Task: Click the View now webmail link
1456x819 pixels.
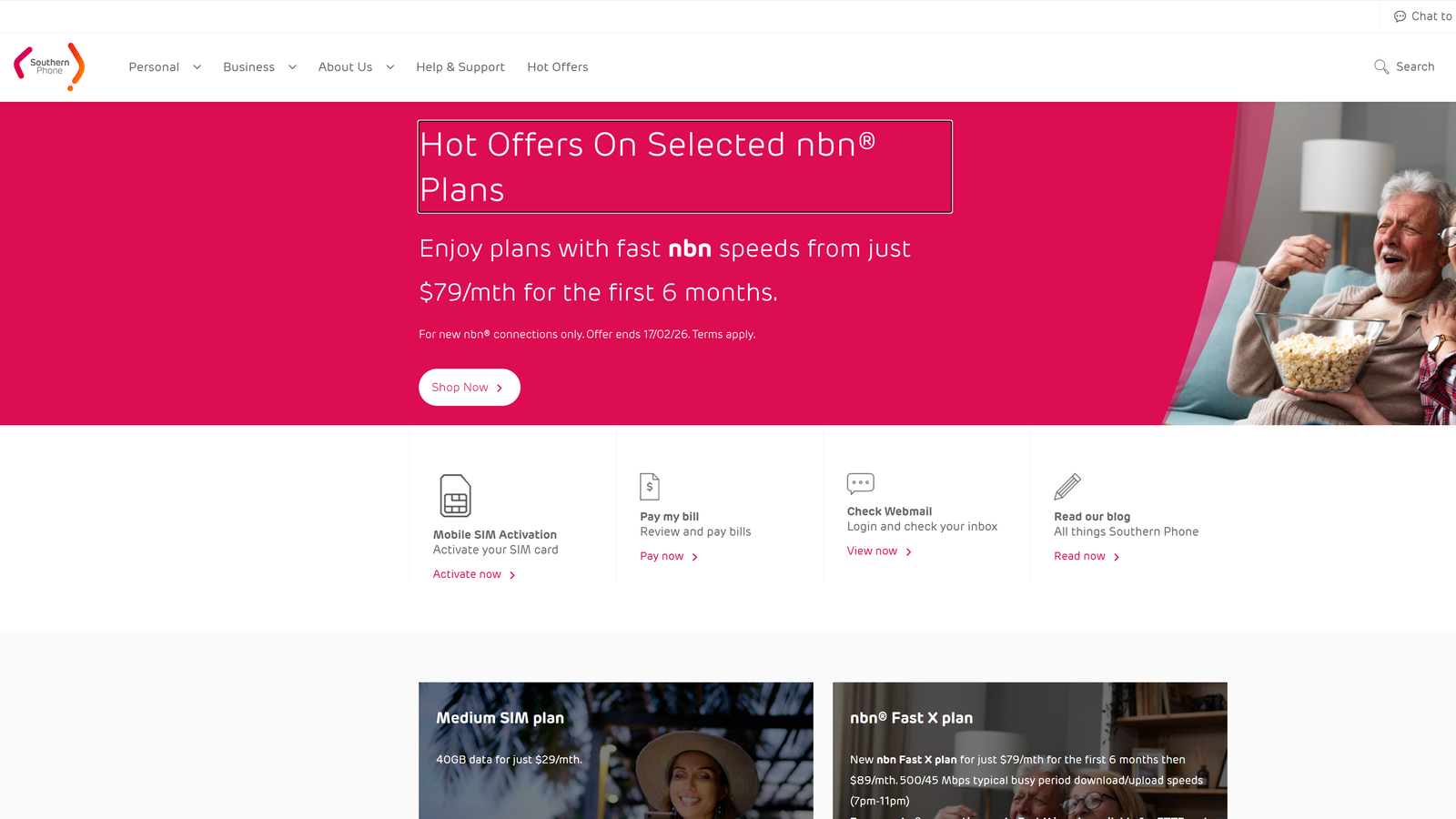Action: pyautogui.click(x=872, y=551)
